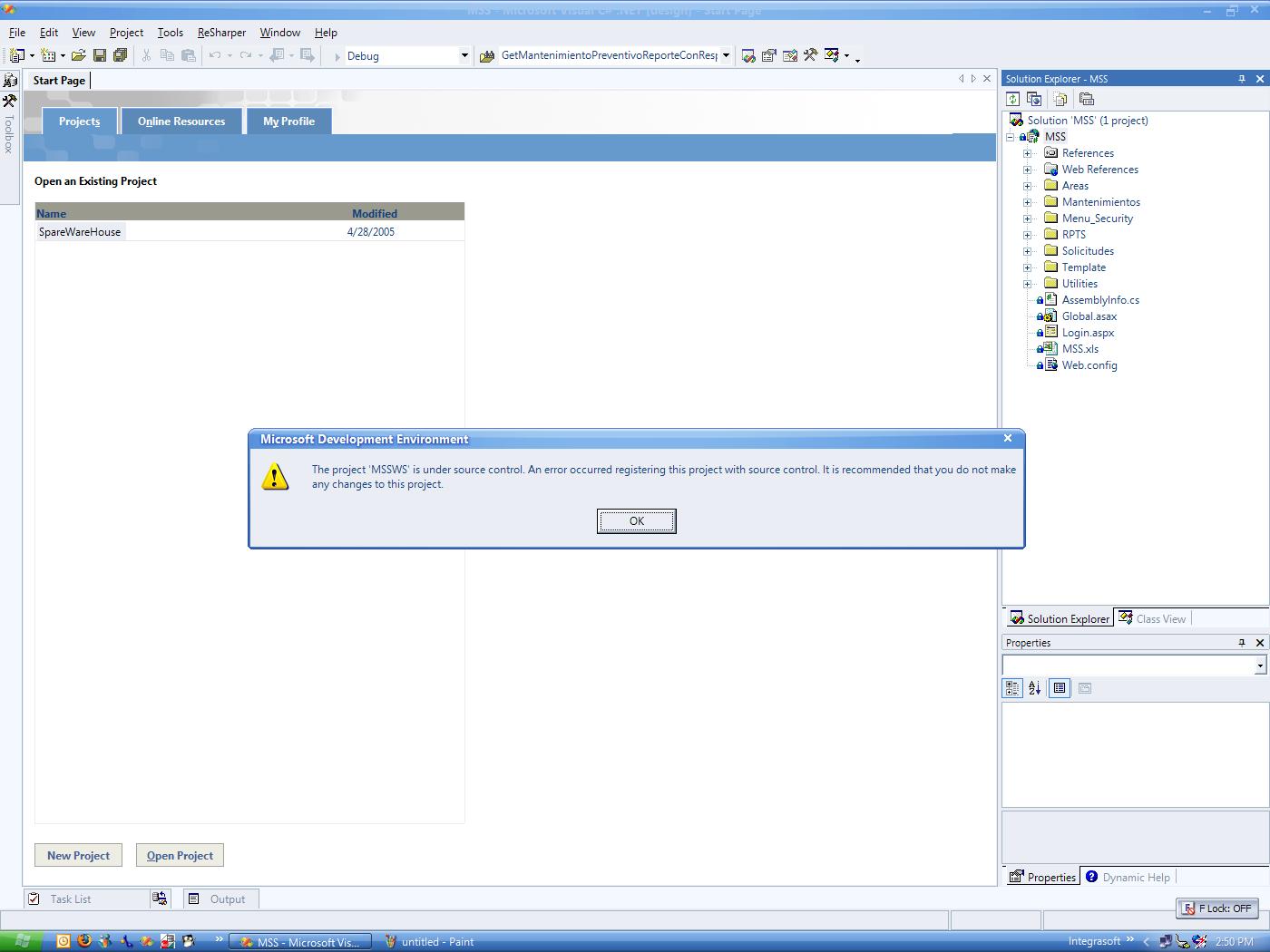Click the New Project toolbar icon
The width and height of the screenshot is (1270, 952).
click(x=16, y=55)
